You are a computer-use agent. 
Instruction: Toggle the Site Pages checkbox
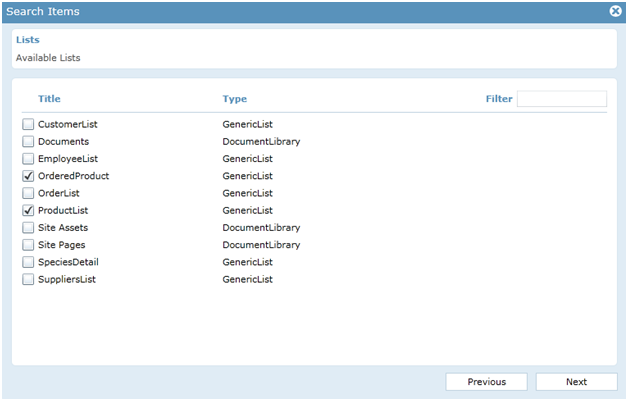click(x=27, y=245)
